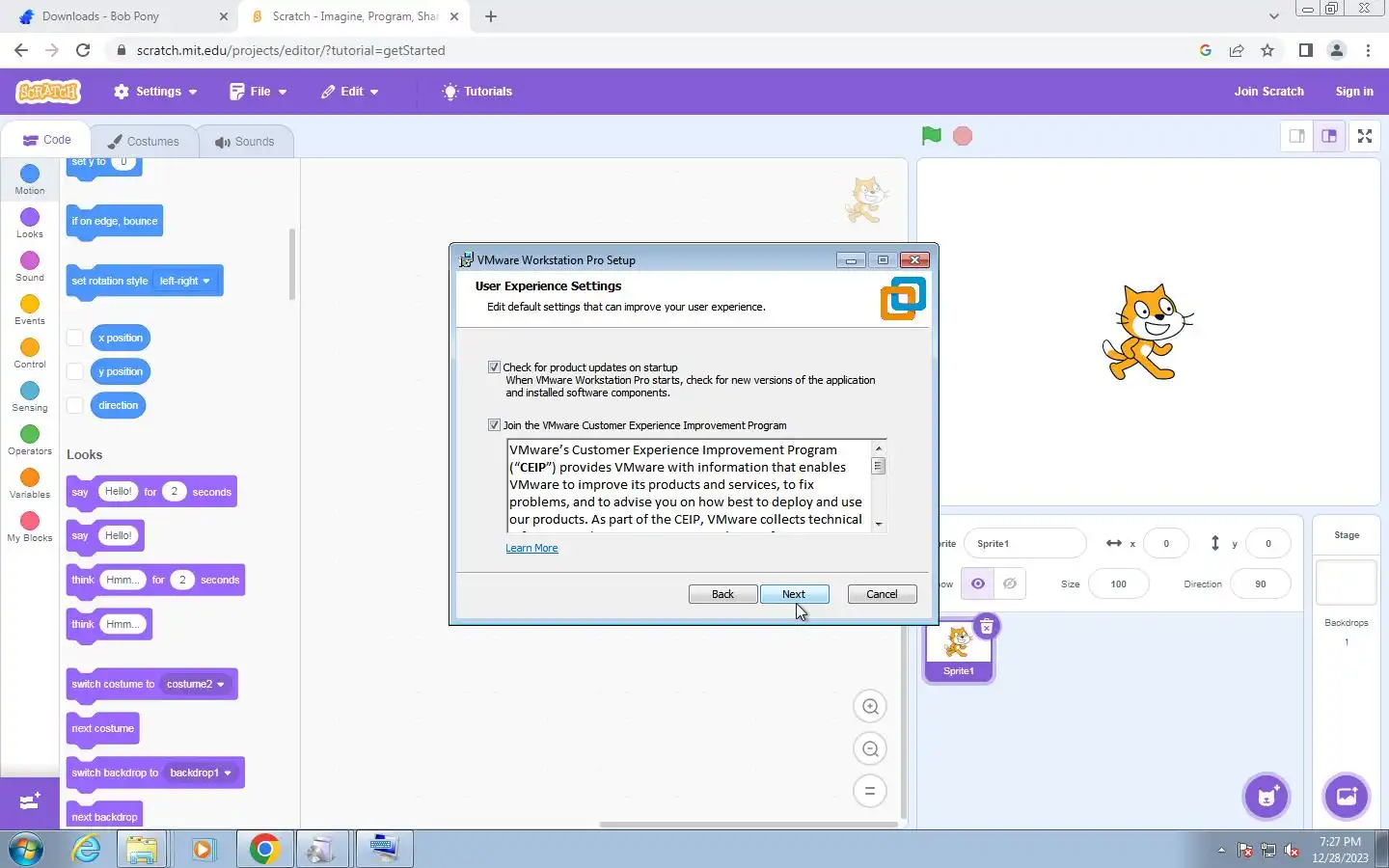Enter full screen stage mode
Viewport: 1389px width, 868px height.
pos(1365,136)
